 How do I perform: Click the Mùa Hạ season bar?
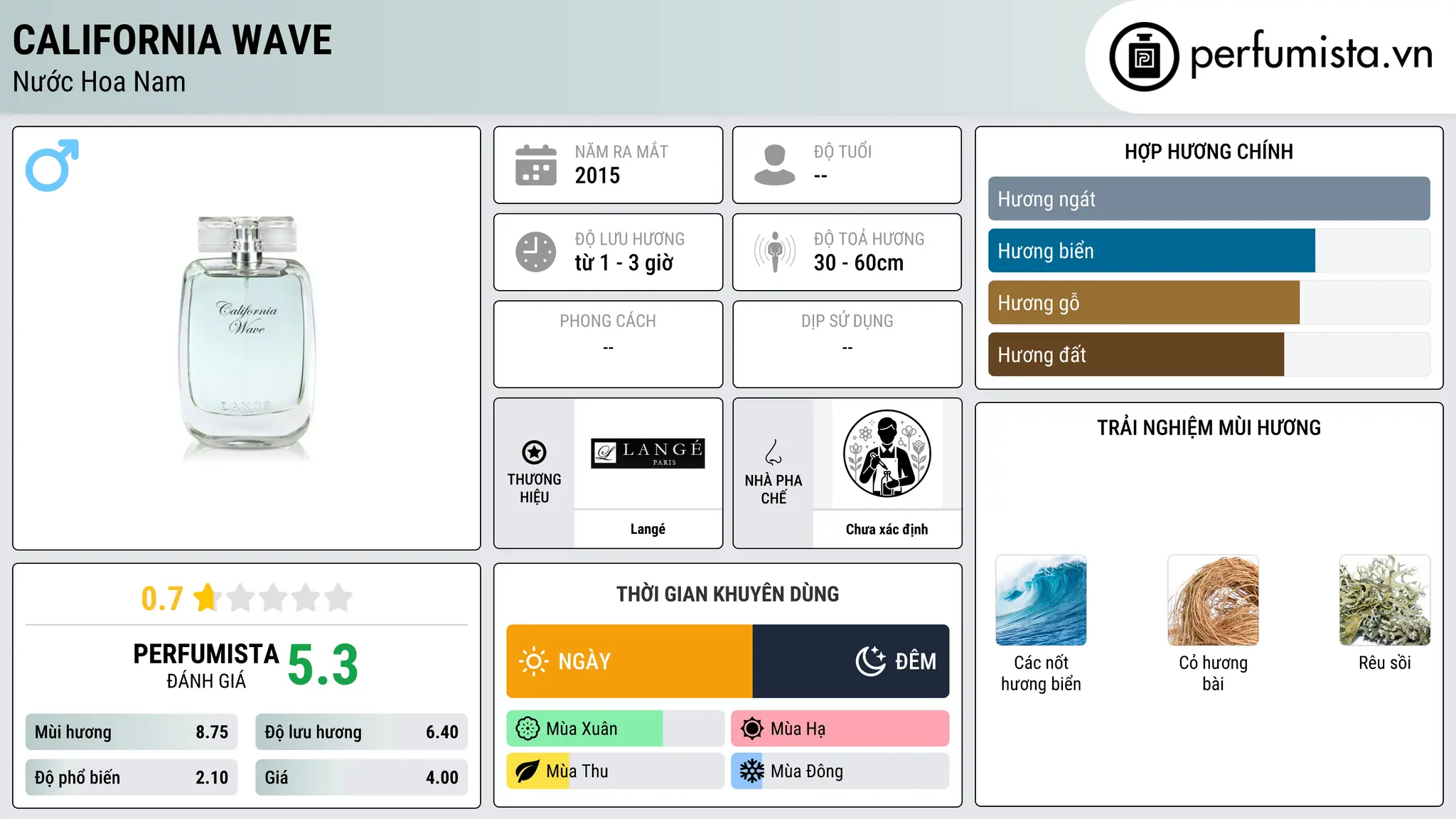tap(840, 729)
